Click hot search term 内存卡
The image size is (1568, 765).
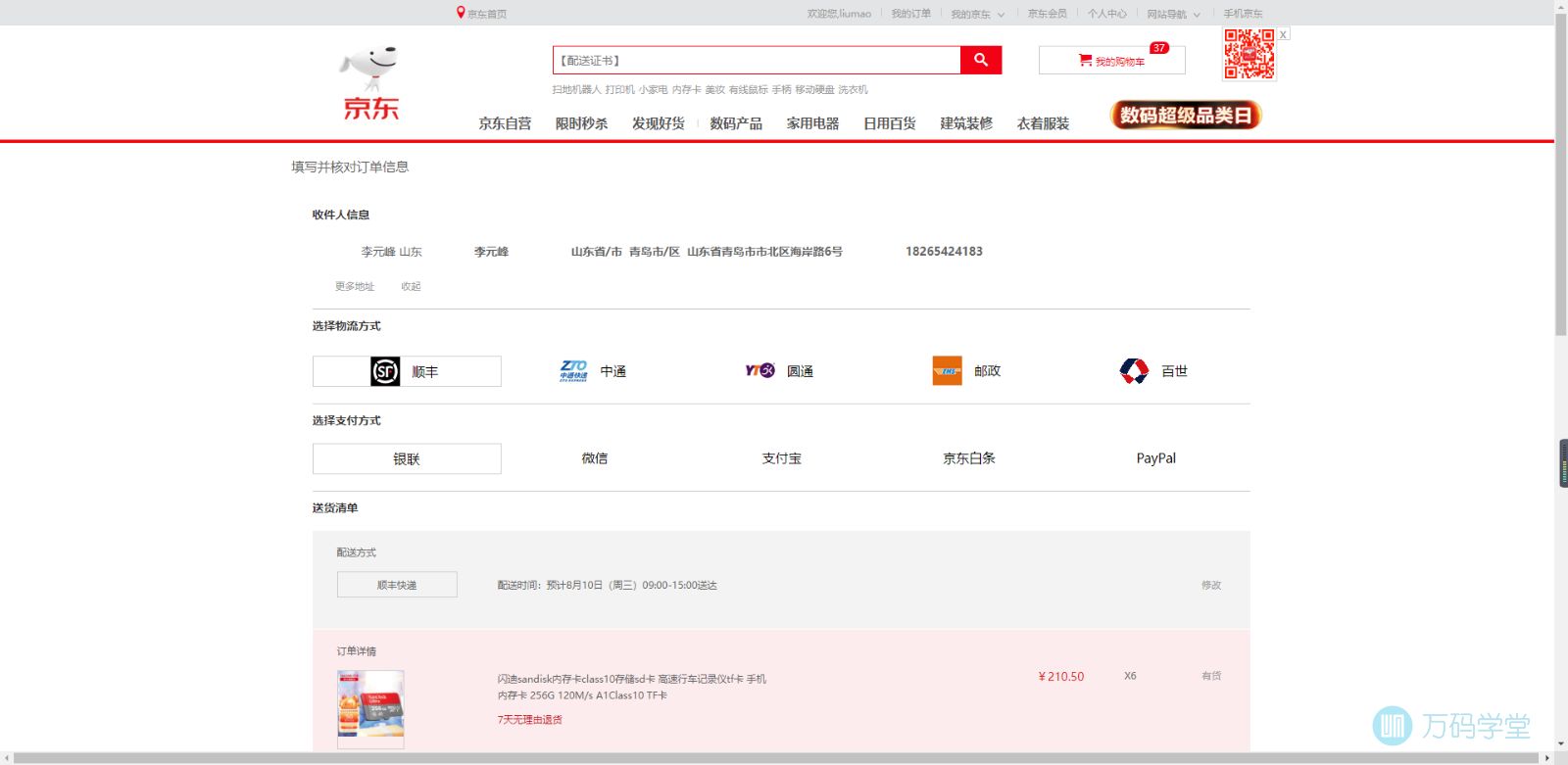click(x=686, y=89)
